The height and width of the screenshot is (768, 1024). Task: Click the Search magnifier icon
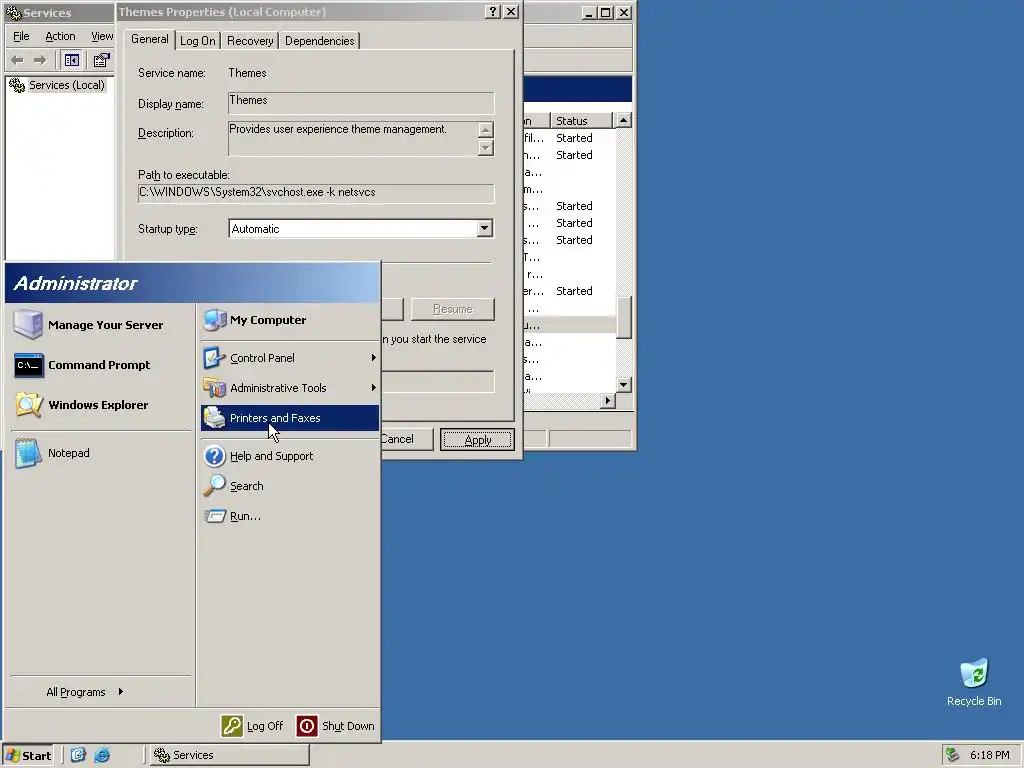coord(214,486)
